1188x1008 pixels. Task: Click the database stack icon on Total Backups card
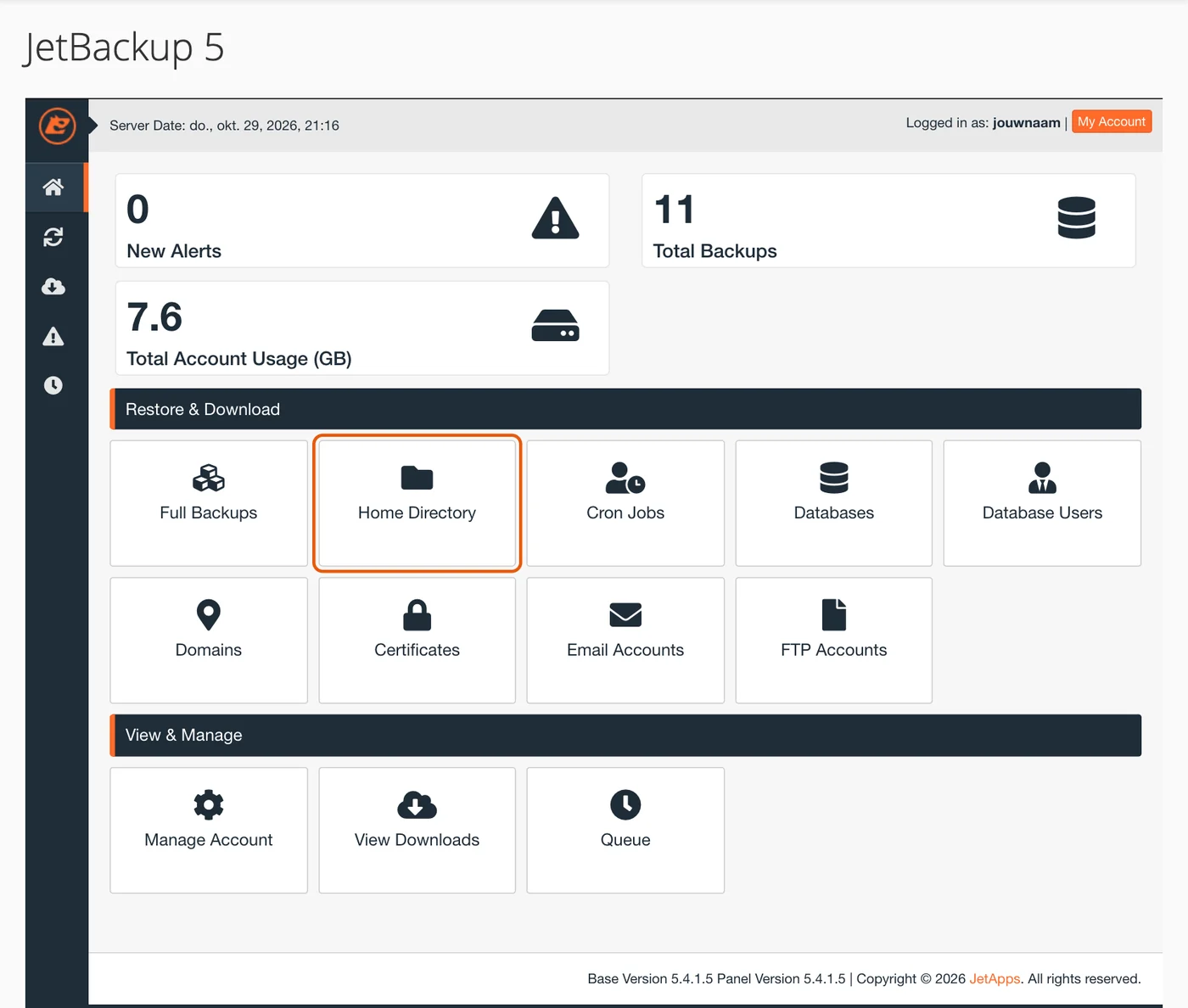1077,218
